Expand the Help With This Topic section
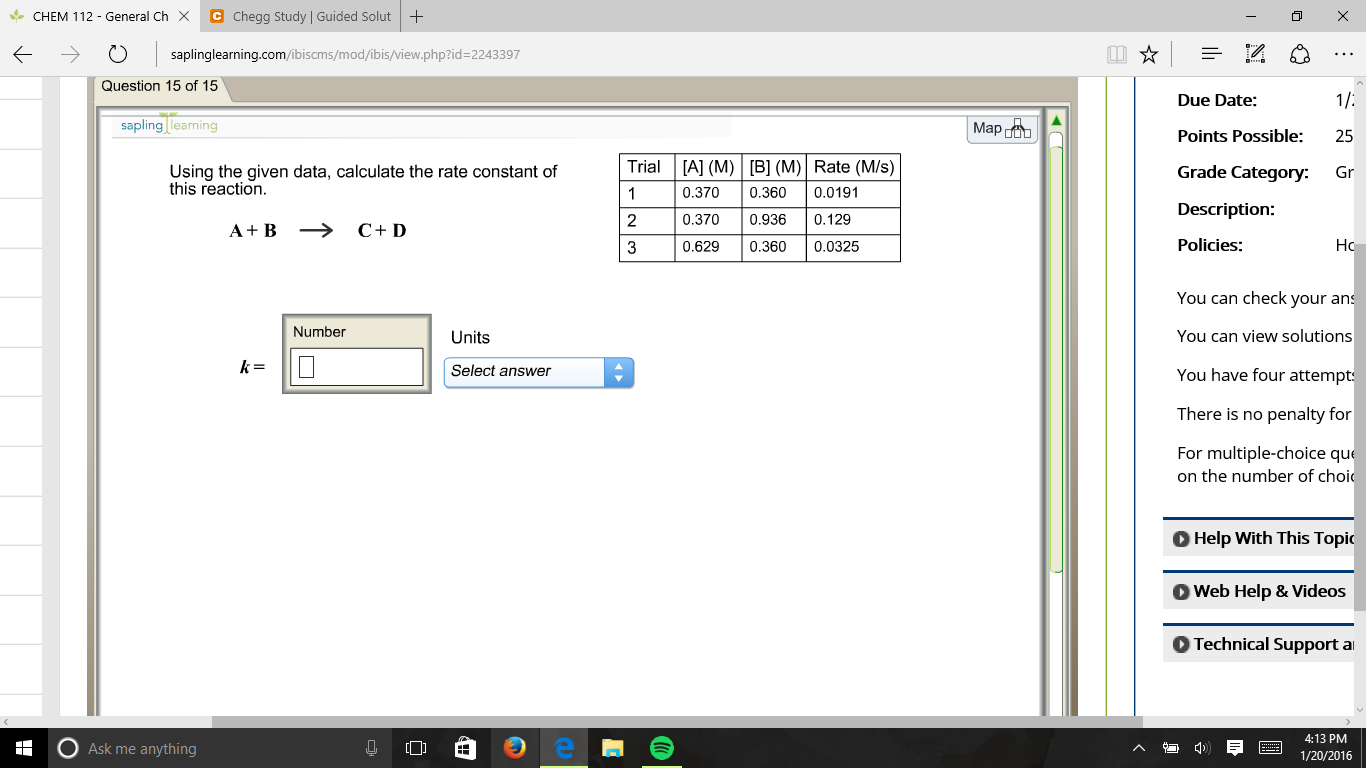 tap(1271, 538)
